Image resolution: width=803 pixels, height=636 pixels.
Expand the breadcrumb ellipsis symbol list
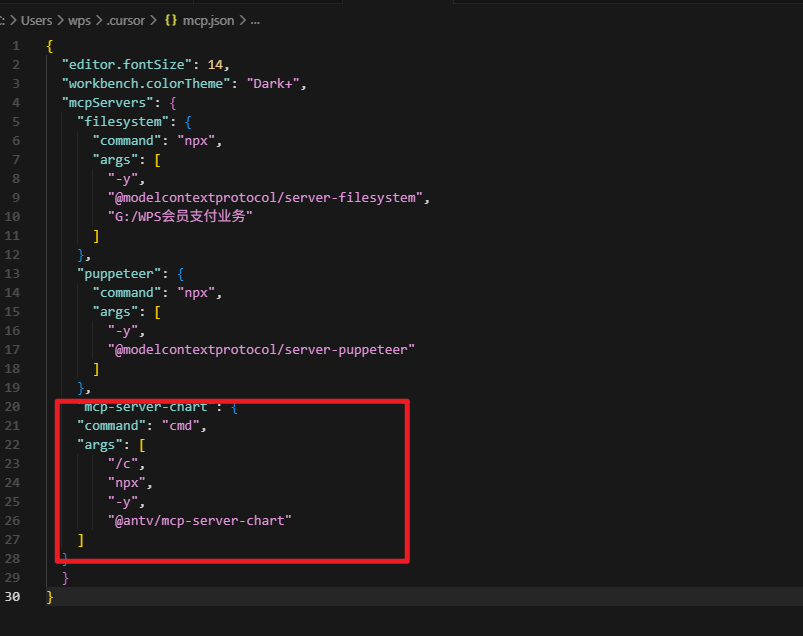pyautogui.click(x=255, y=20)
